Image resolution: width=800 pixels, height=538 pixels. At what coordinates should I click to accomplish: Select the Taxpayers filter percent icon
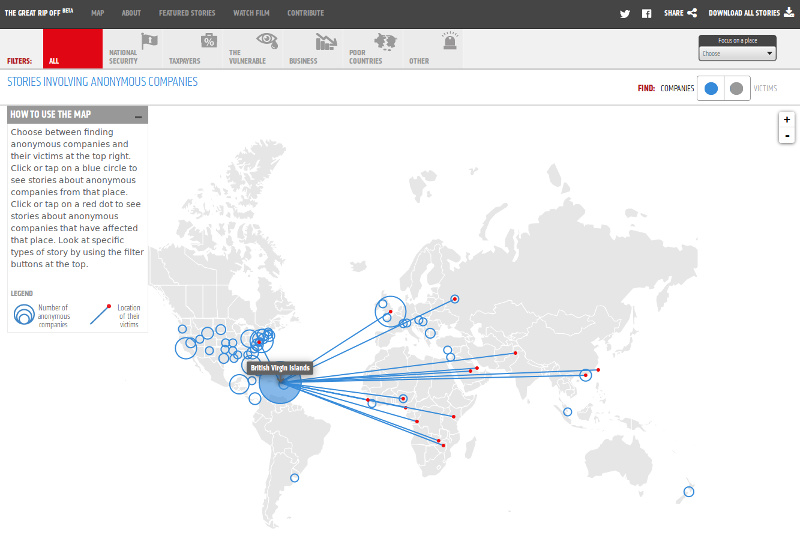point(208,40)
